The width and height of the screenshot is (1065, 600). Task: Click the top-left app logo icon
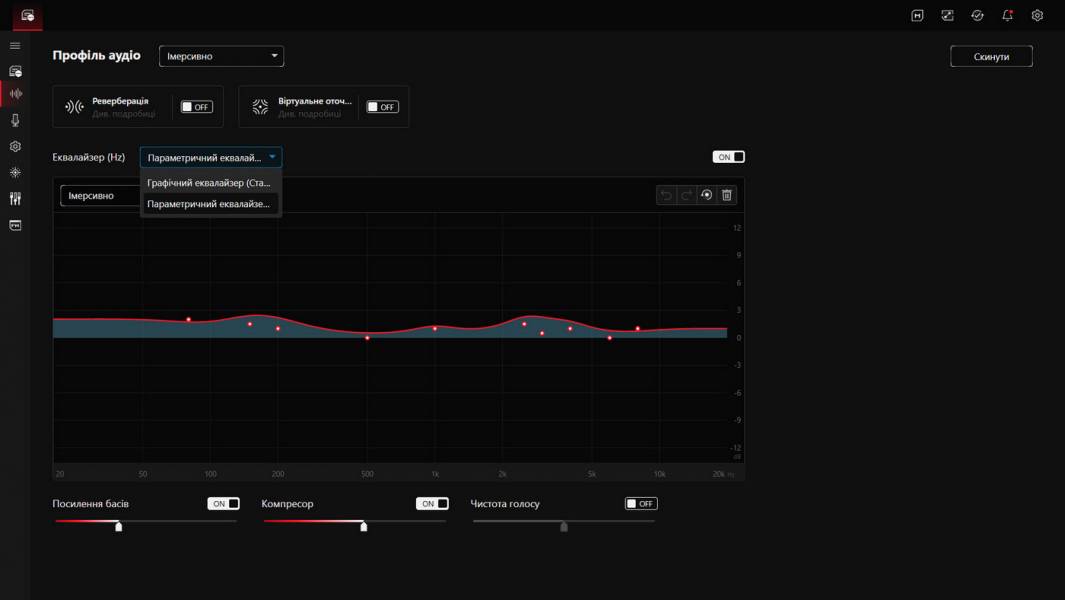point(28,16)
